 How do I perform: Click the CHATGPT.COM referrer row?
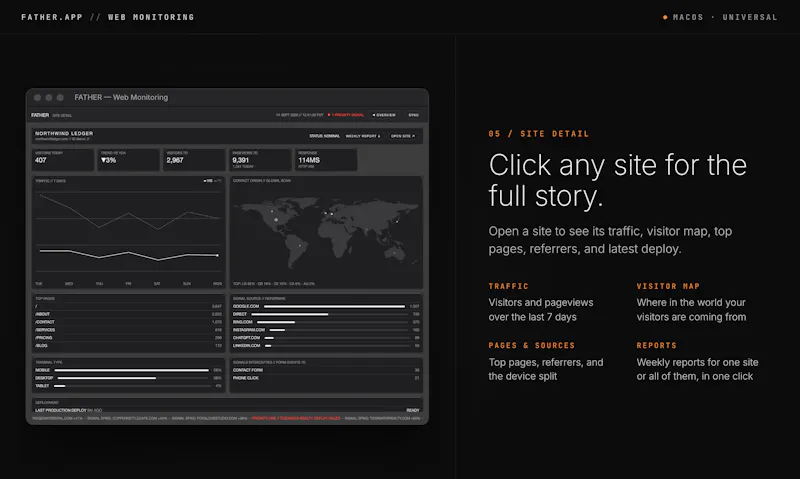click(x=326, y=338)
